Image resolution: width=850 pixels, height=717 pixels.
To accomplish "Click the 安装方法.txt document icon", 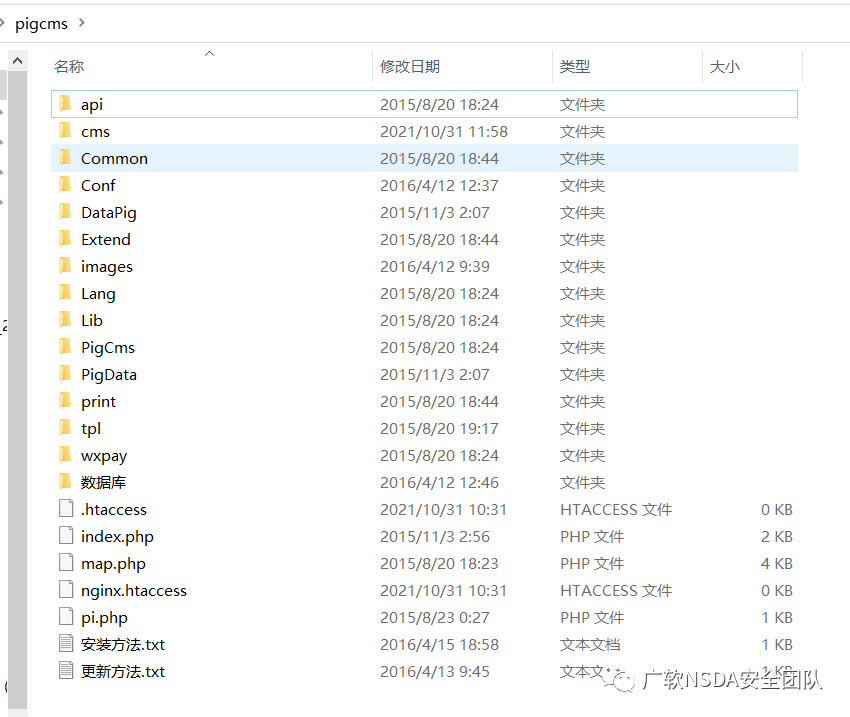I will click(66, 643).
